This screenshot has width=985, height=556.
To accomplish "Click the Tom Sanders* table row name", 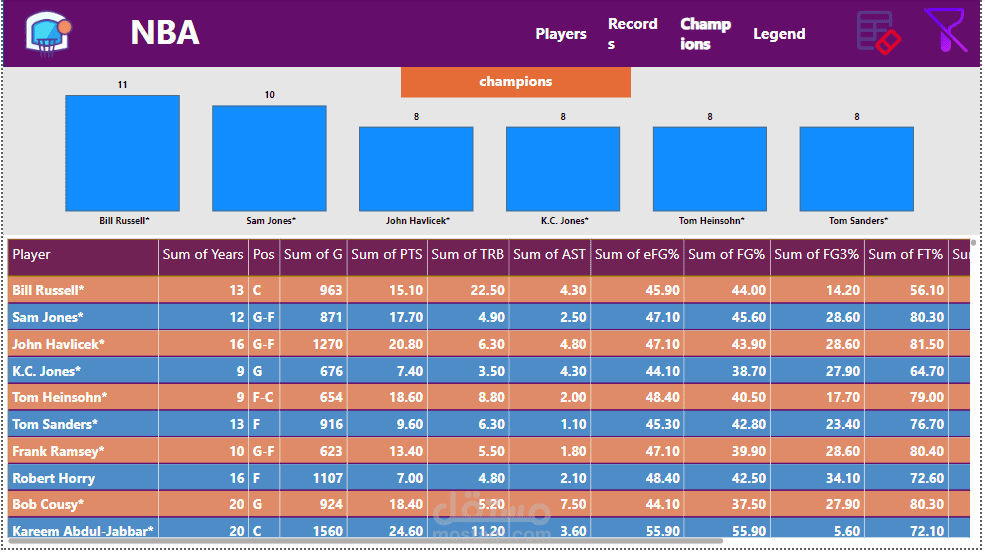I will (x=55, y=425).
